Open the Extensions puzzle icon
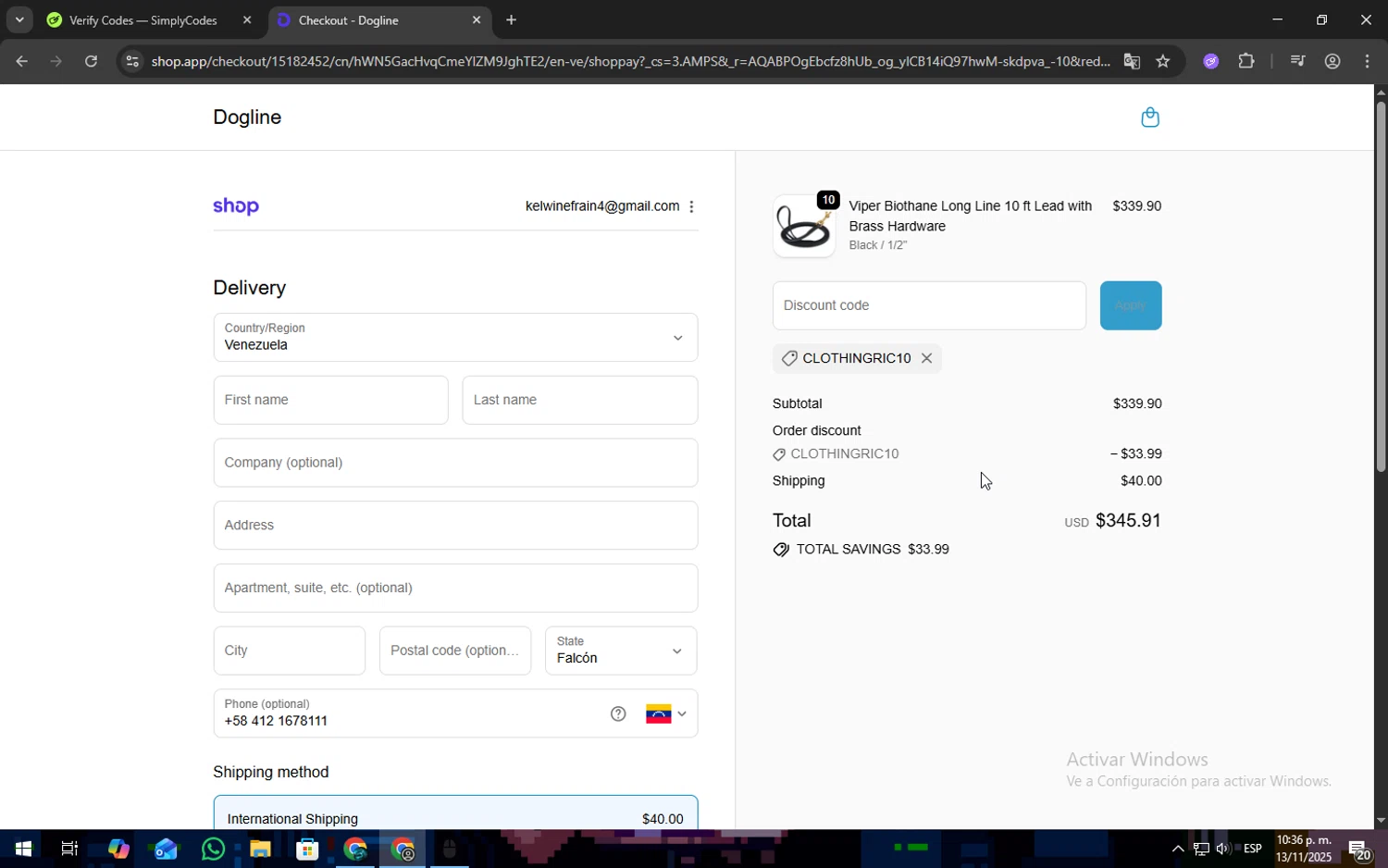 pyautogui.click(x=1246, y=62)
